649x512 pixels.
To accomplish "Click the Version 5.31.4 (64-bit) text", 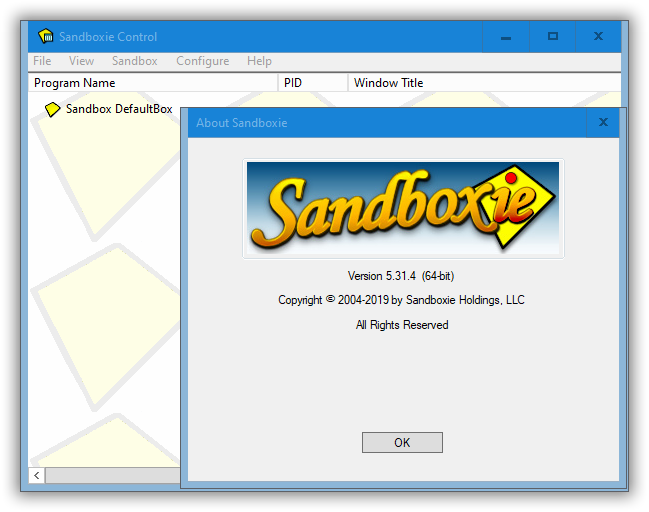I will (401, 276).
